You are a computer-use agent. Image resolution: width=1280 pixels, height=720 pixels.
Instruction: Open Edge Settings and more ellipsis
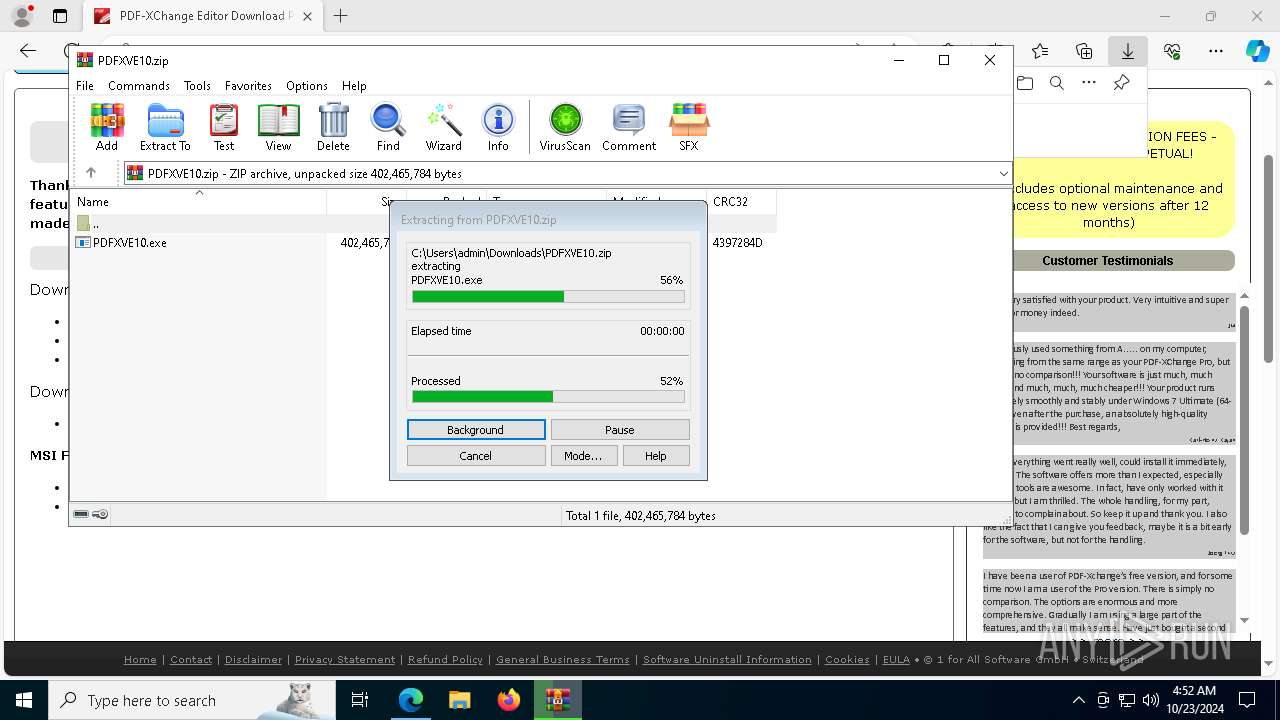1216,51
